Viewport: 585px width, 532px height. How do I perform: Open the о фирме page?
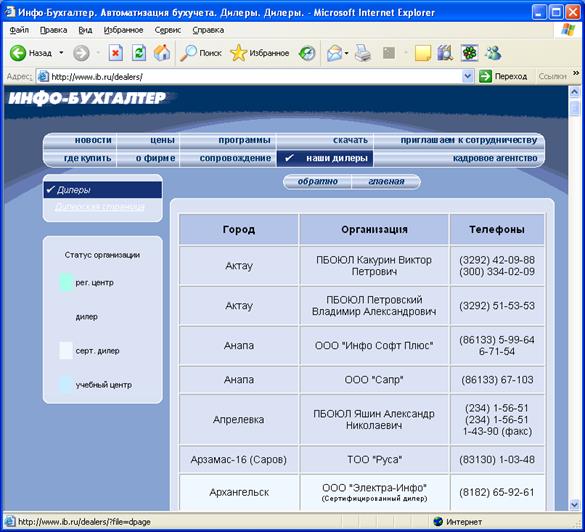coord(156,158)
